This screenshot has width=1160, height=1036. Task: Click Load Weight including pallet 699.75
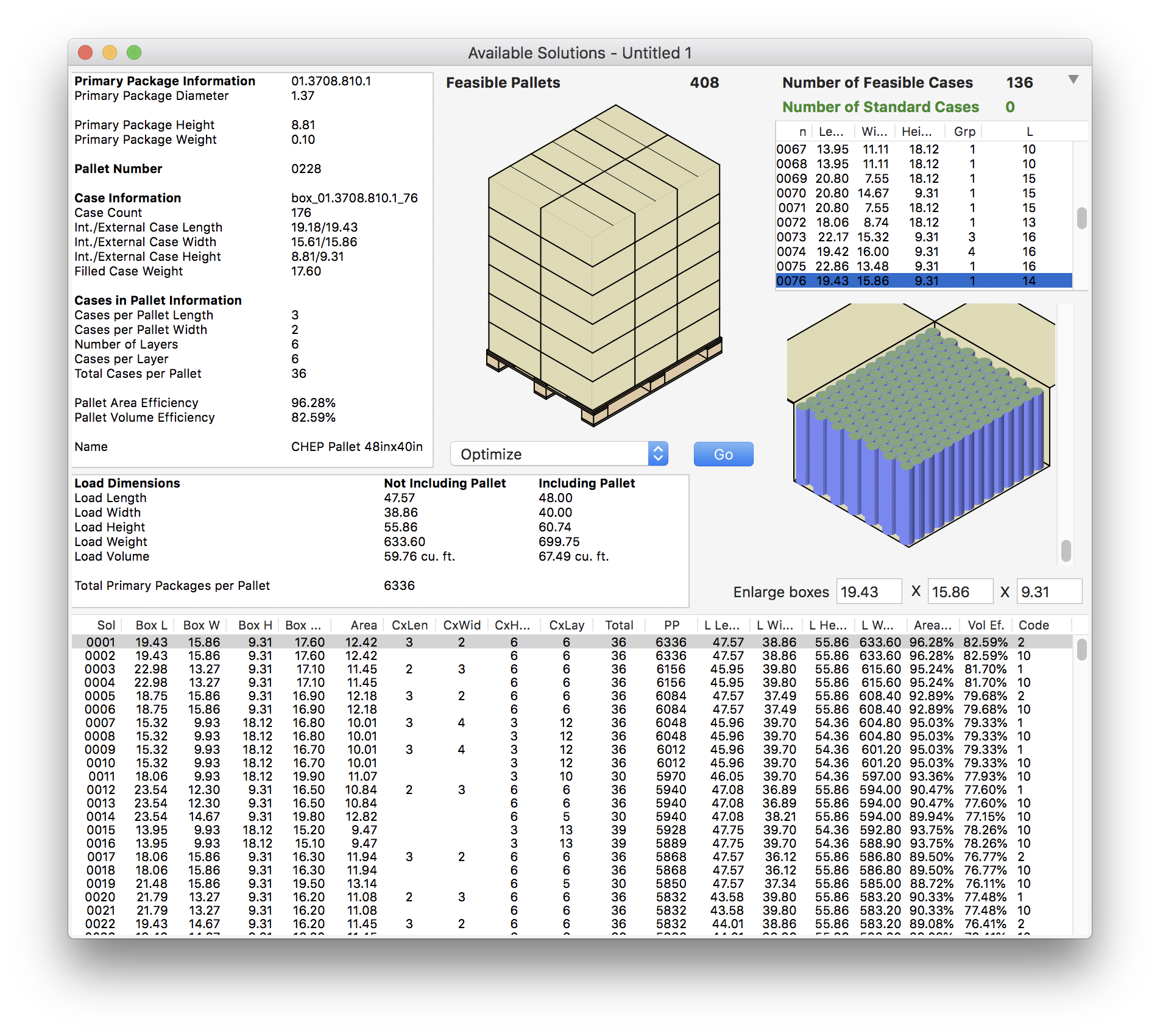(559, 542)
